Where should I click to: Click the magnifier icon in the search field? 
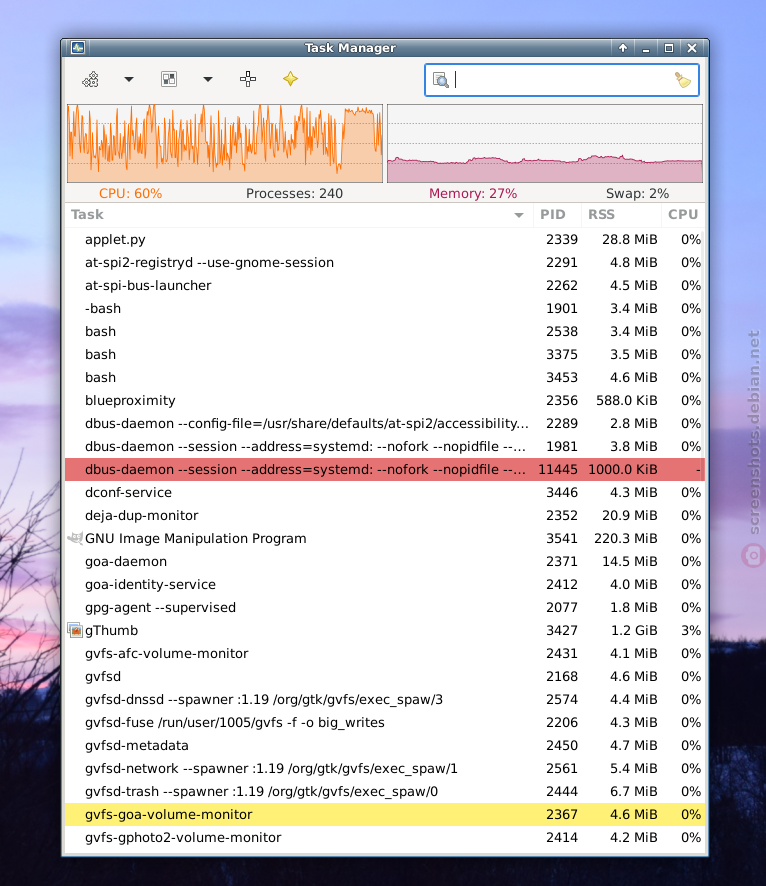pyautogui.click(x=441, y=80)
